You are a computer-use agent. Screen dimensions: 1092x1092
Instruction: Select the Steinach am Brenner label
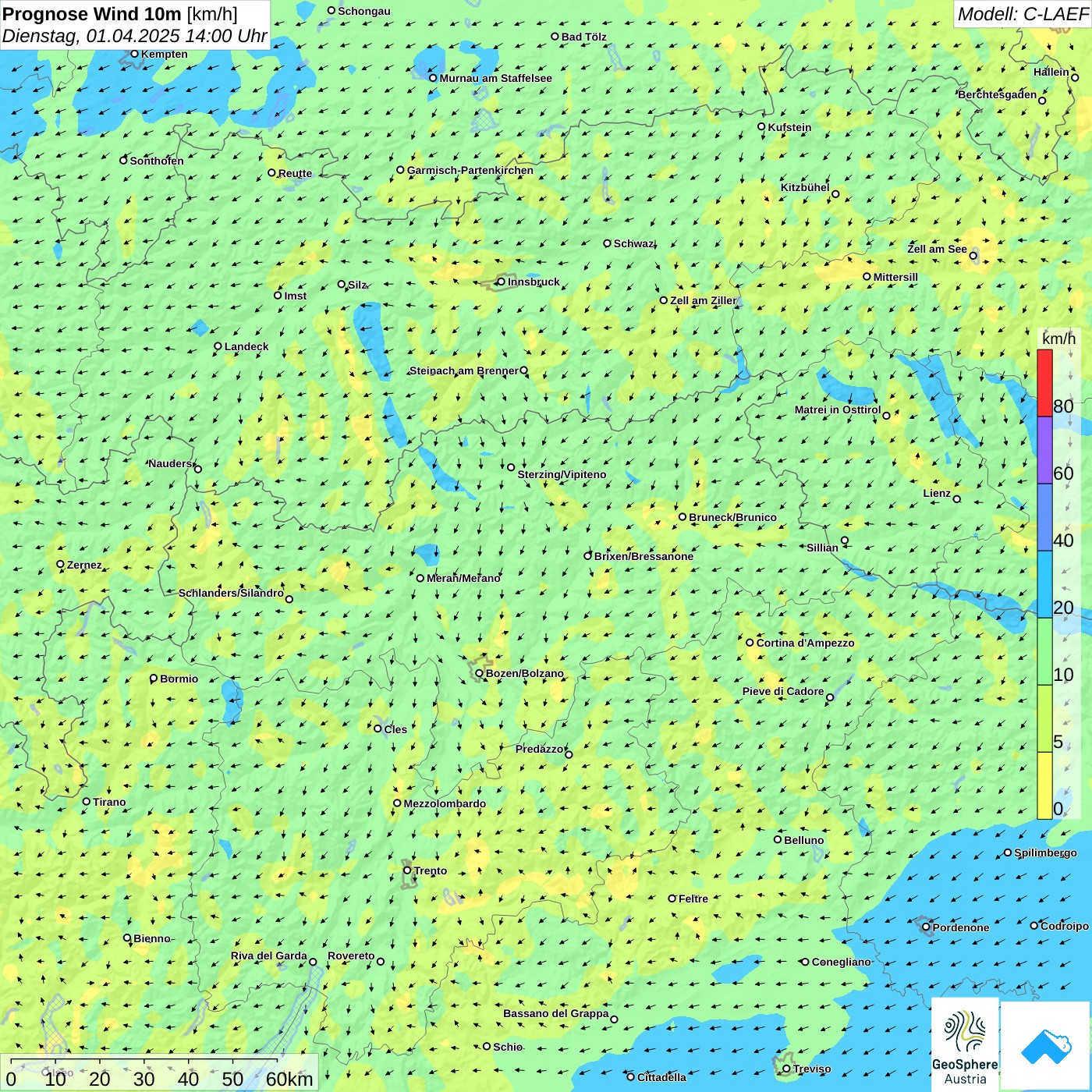click(463, 370)
